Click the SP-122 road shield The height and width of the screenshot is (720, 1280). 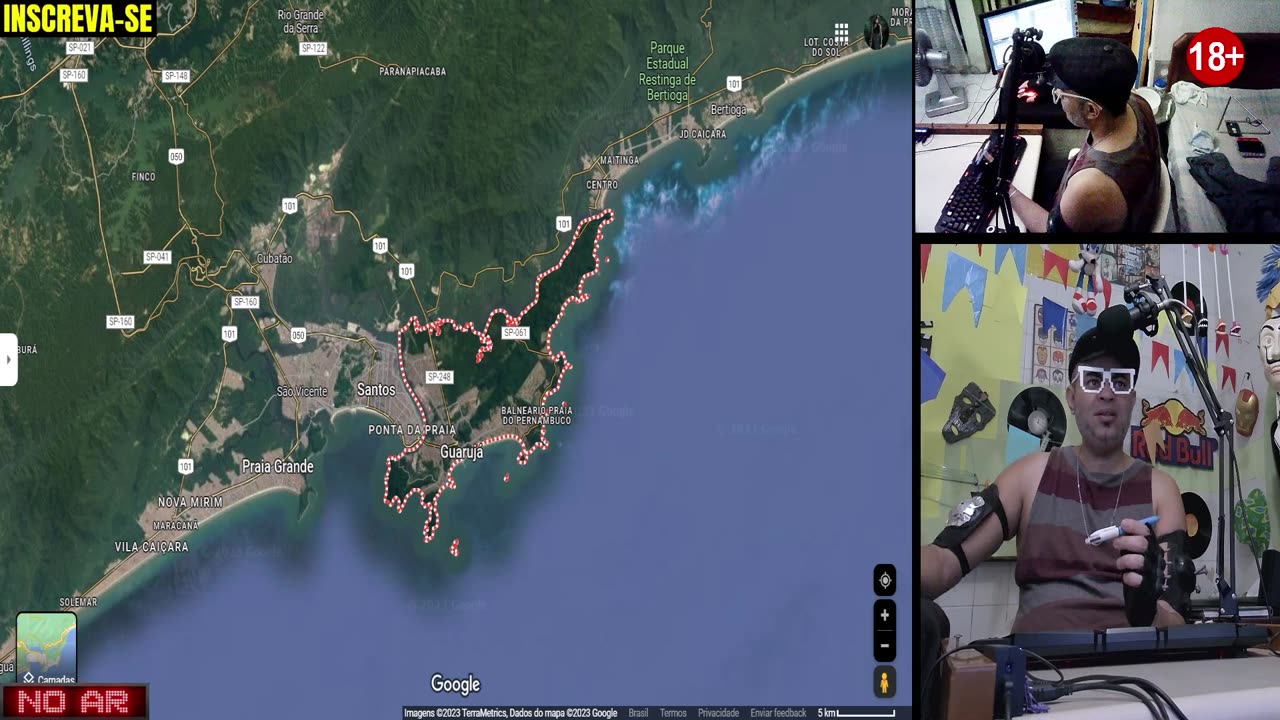313,48
